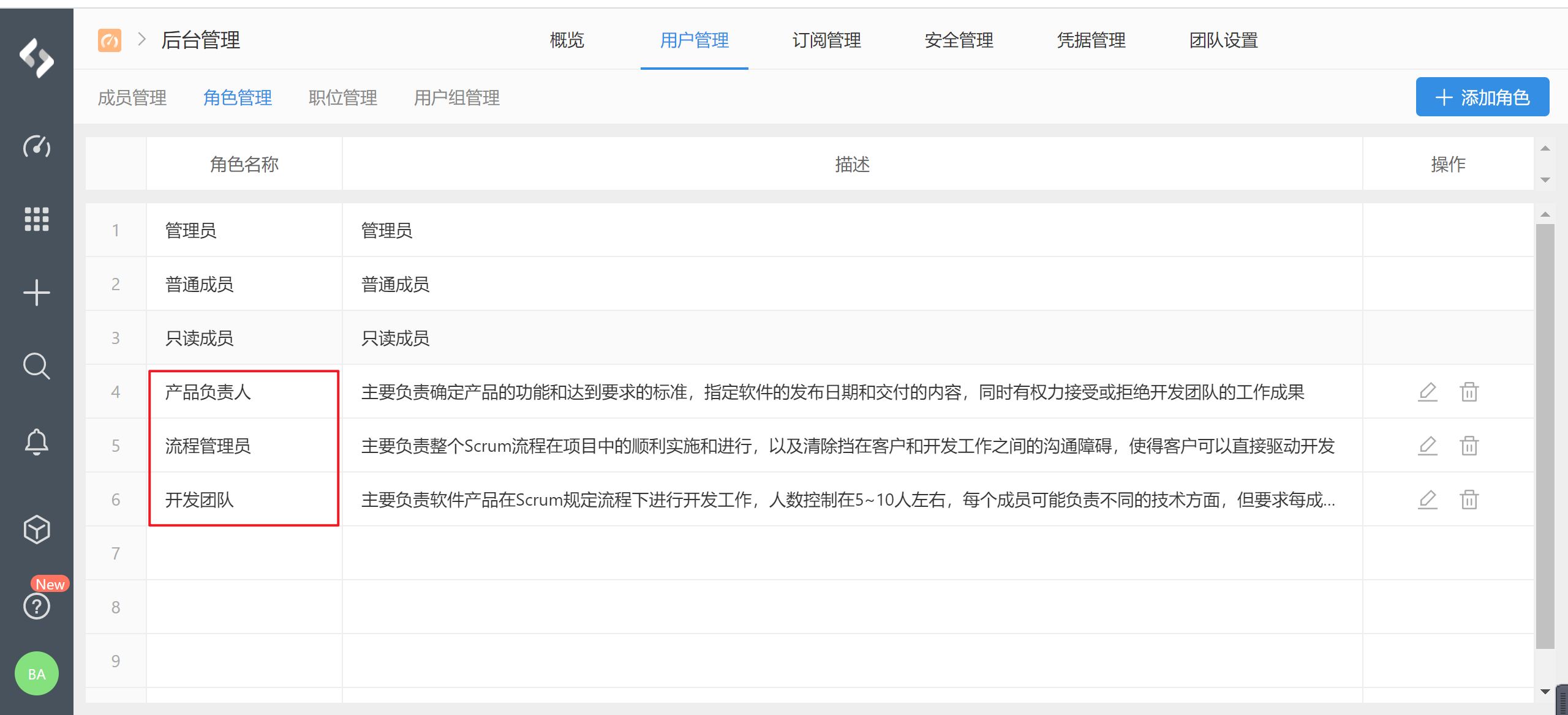Open the search magnifier icon
Viewport: 1568px width, 715px height.
click(x=37, y=366)
